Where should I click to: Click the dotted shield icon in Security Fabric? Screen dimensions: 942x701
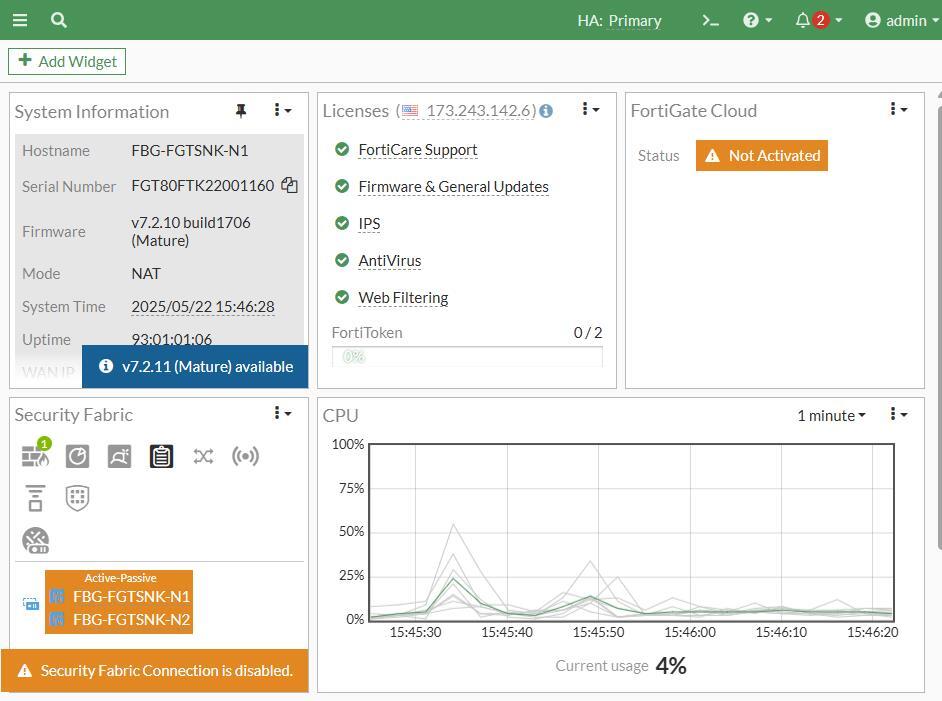77,498
